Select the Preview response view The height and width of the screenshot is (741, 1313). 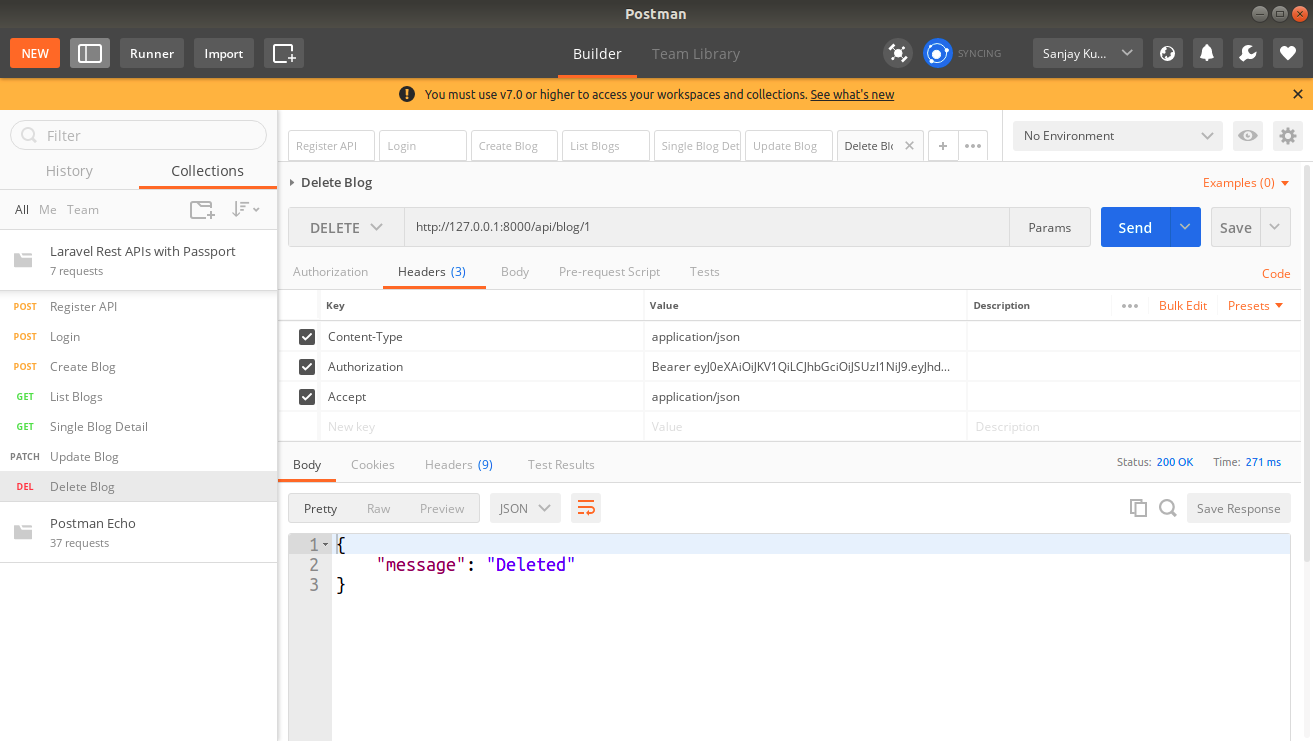[x=442, y=508]
